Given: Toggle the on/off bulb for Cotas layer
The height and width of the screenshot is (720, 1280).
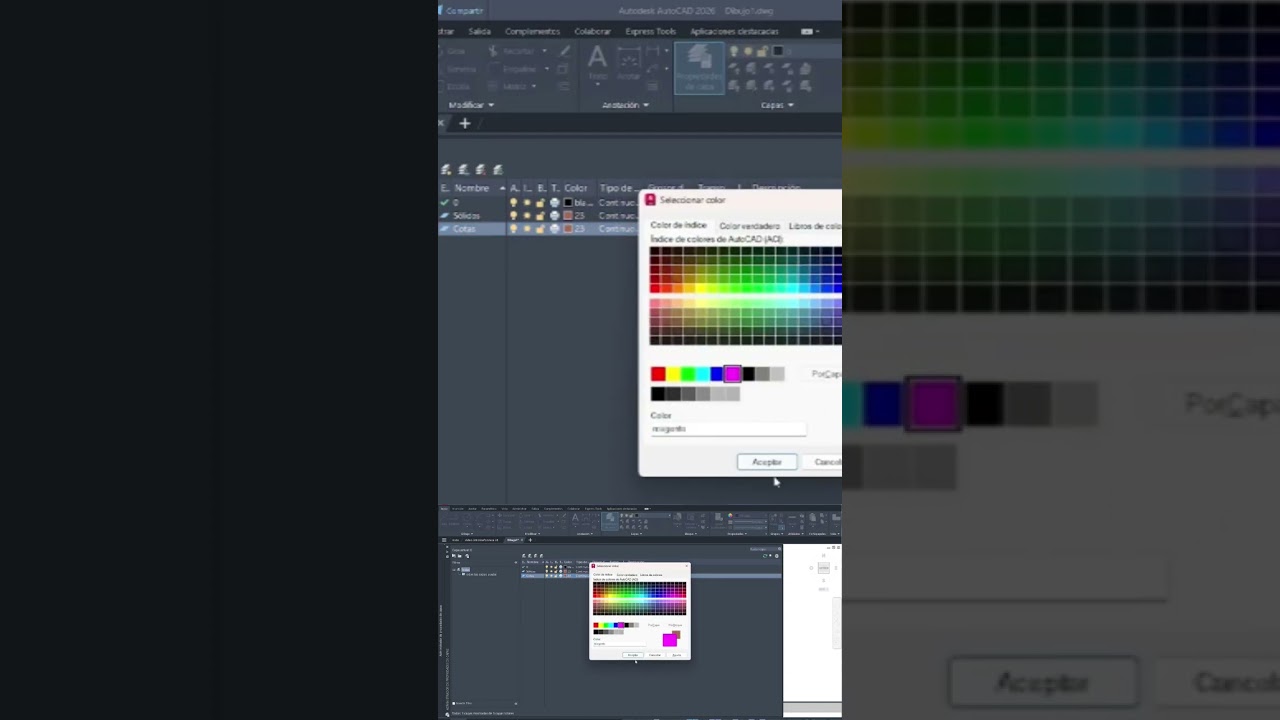Looking at the screenshot, I should tap(514, 228).
